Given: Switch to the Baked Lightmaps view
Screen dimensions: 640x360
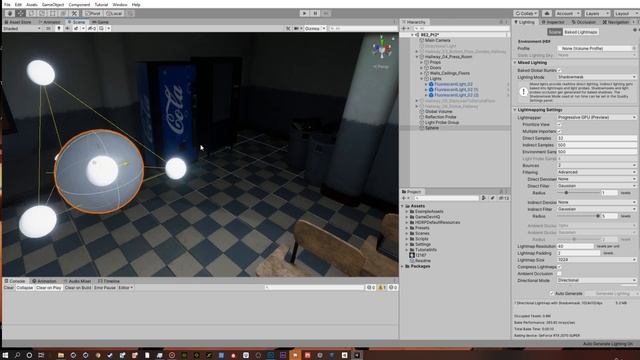Looking at the screenshot, I should click(581, 32).
